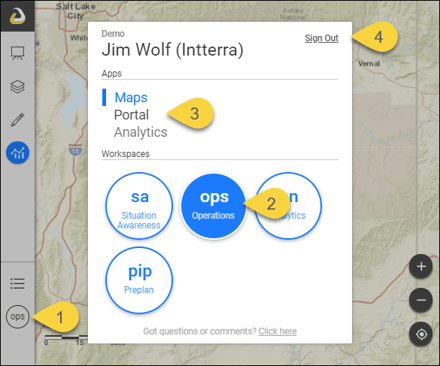Click the Intterra logo icon
440x366 pixels.
coord(17,16)
